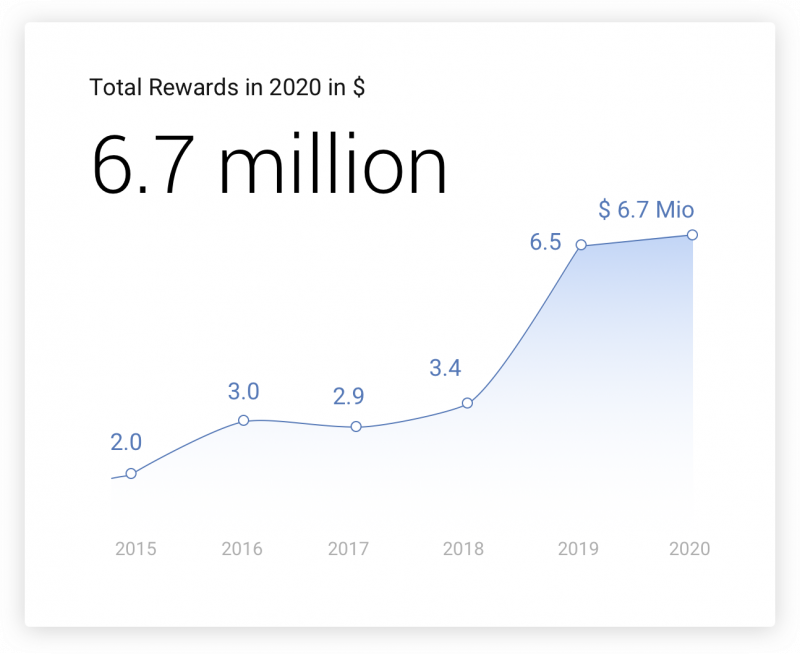Screen dimensions: 800x654
Task: Select the "$ 6.7 Mio" label
Action: (x=645, y=209)
